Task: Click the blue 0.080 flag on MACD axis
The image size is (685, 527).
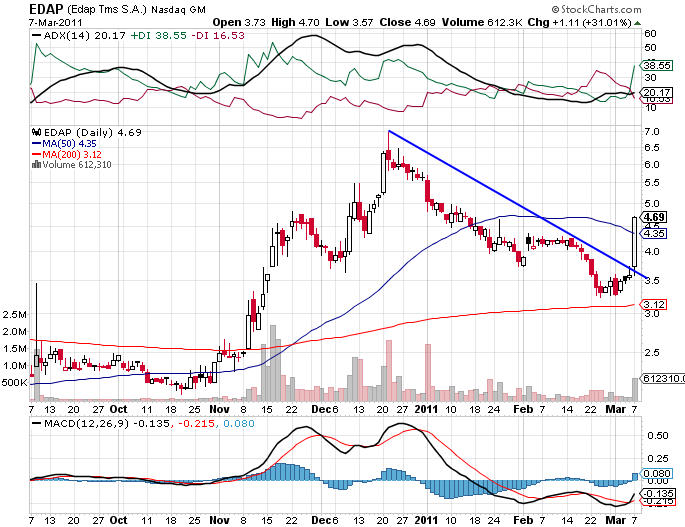Action: click(x=657, y=474)
